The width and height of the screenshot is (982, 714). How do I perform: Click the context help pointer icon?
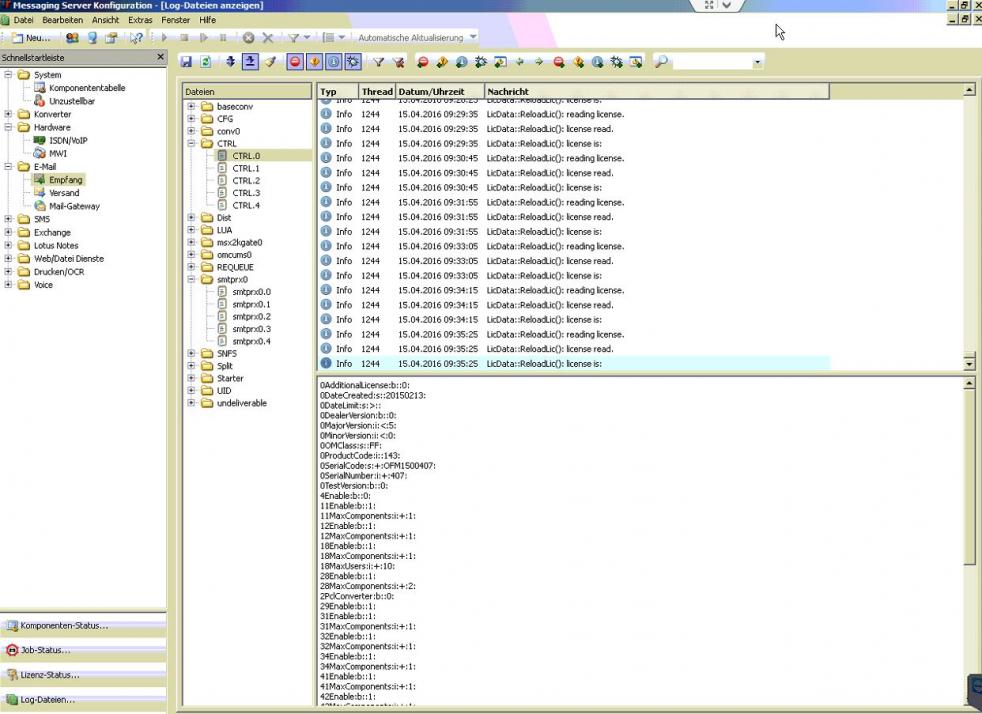[135, 37]
